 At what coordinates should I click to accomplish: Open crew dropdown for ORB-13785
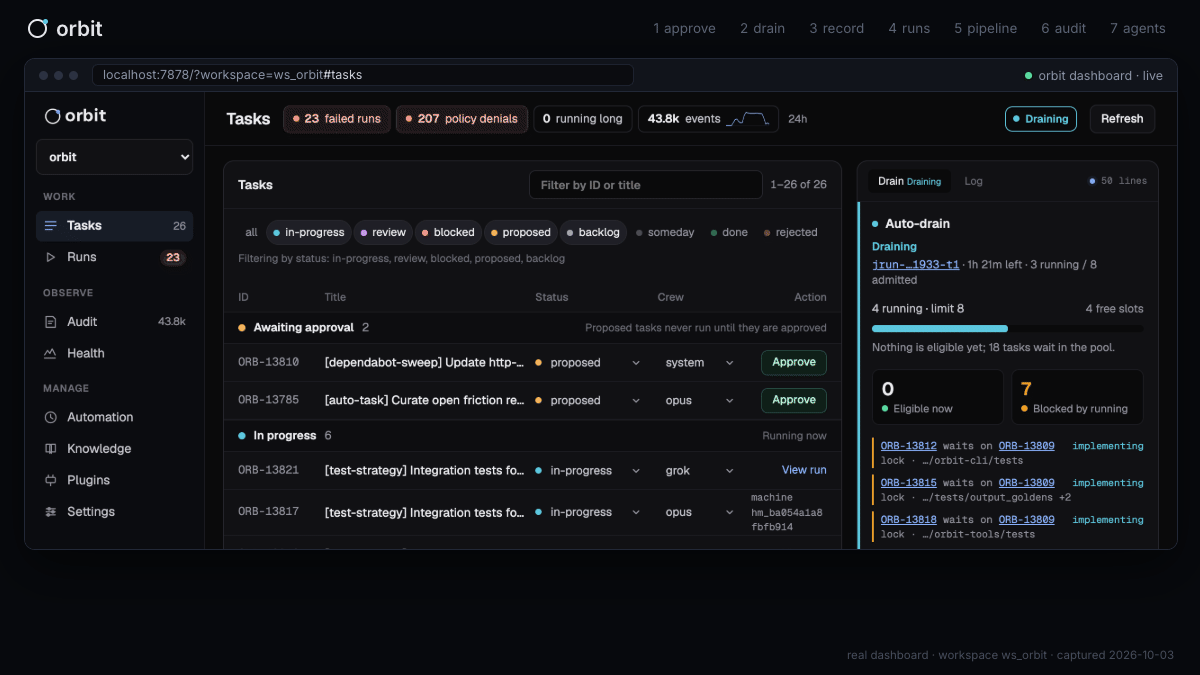pyautogui.click(x=699, y=400)
